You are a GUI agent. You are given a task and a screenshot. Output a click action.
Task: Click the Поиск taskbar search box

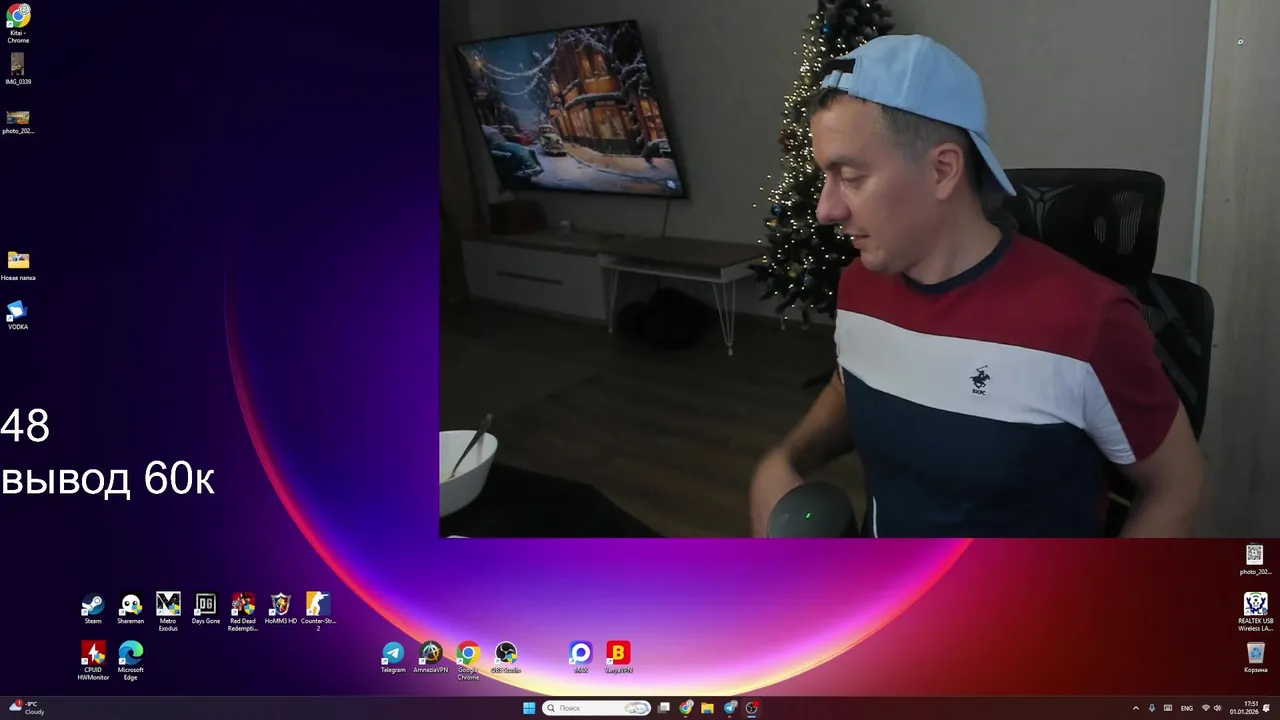click(597, 708)
